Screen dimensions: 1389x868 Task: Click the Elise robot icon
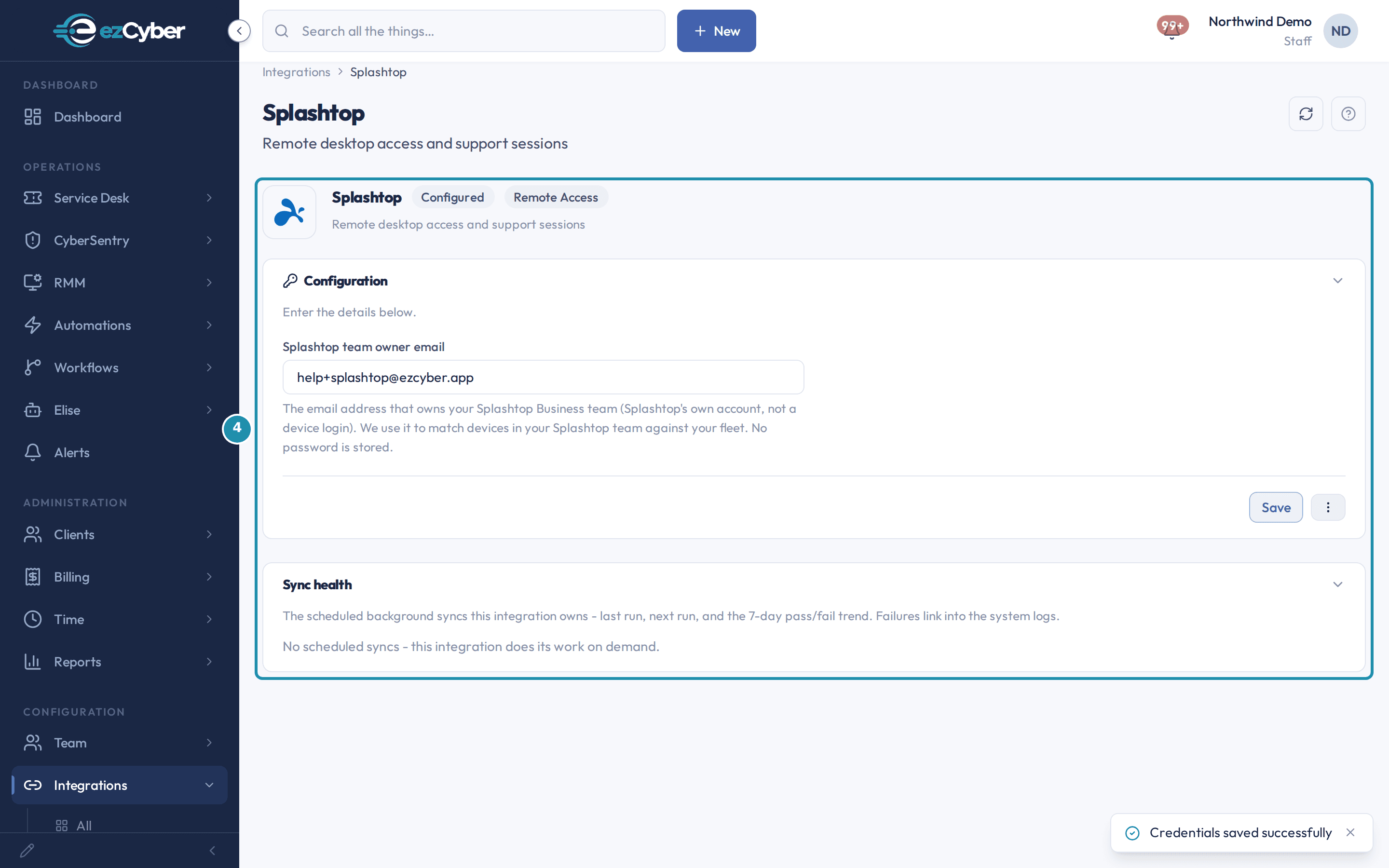[x=33, y=410]
